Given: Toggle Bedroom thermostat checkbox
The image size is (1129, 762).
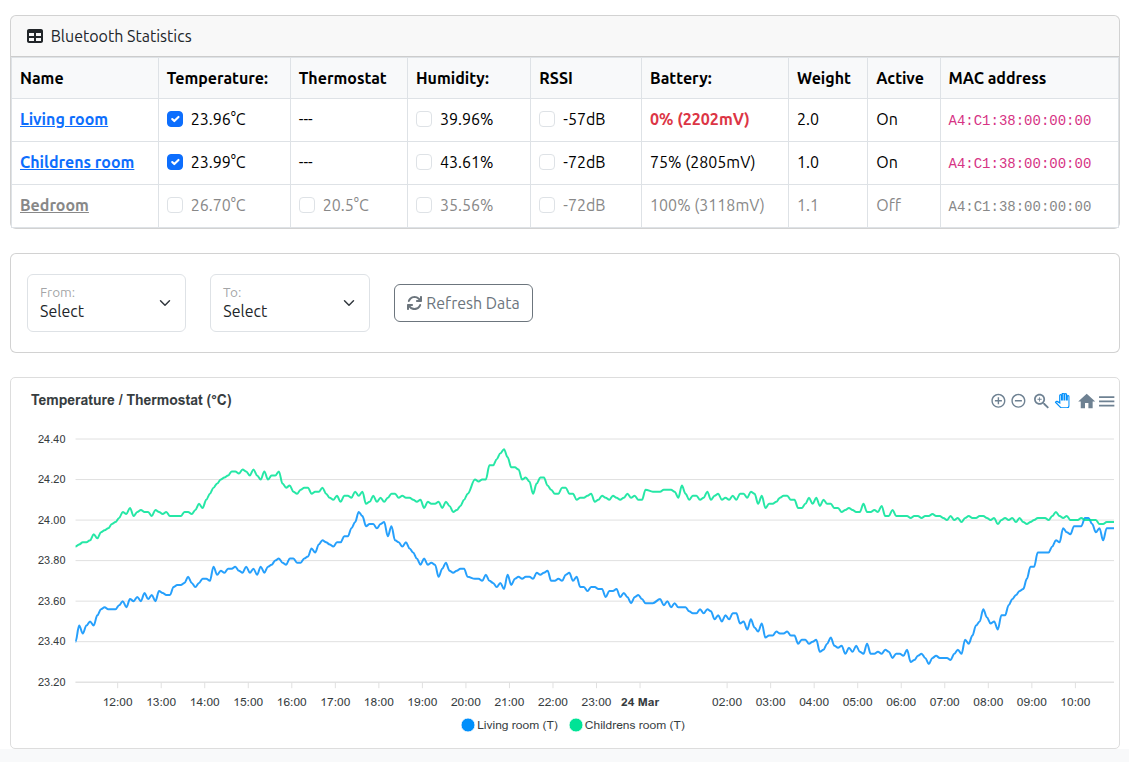Looking at the screenshot, I should (307, 205).
